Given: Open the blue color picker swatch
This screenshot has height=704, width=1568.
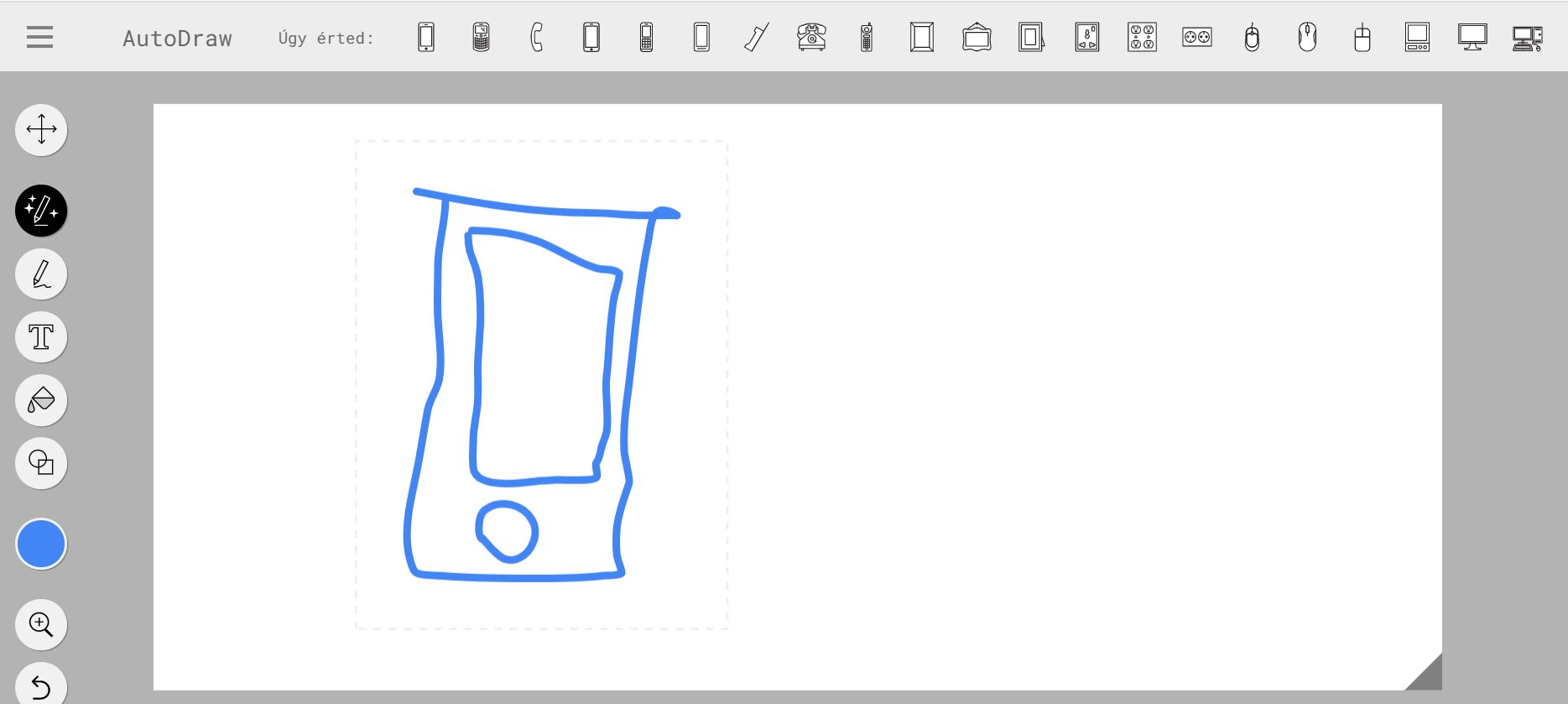Looking at the screenshot, I should [41, 544].
